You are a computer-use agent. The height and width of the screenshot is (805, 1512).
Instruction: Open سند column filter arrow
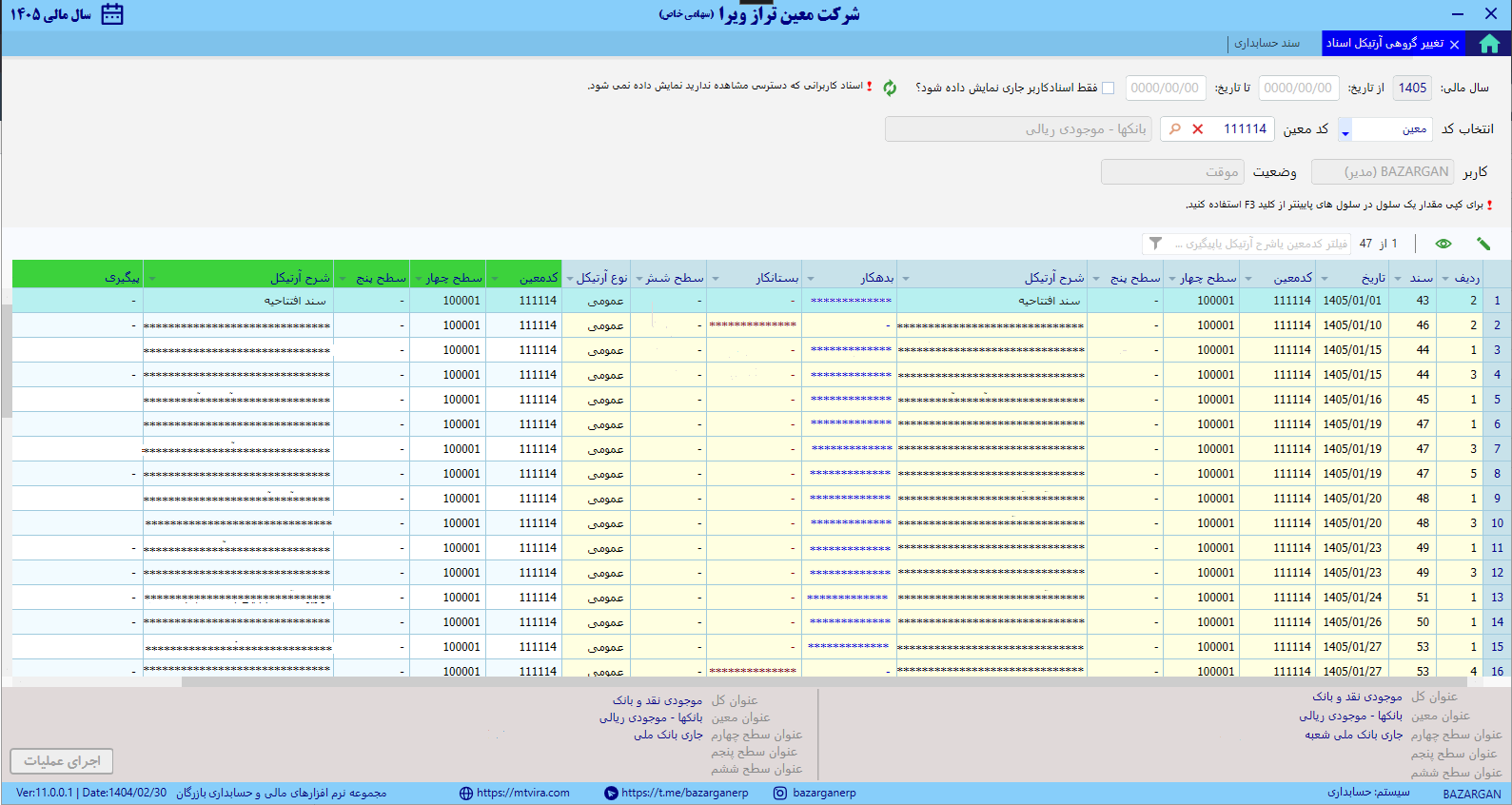(x=1398, y=279)
